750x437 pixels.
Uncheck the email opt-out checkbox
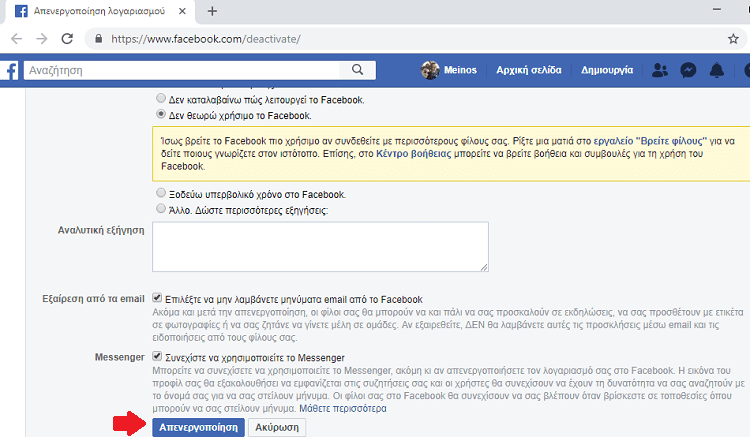157,298
